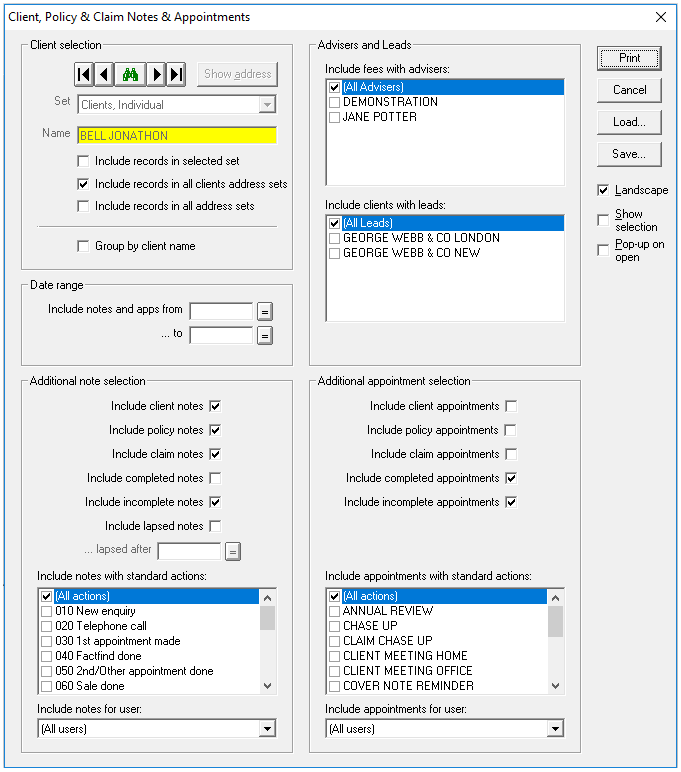Go to last client record

(176, 74)
